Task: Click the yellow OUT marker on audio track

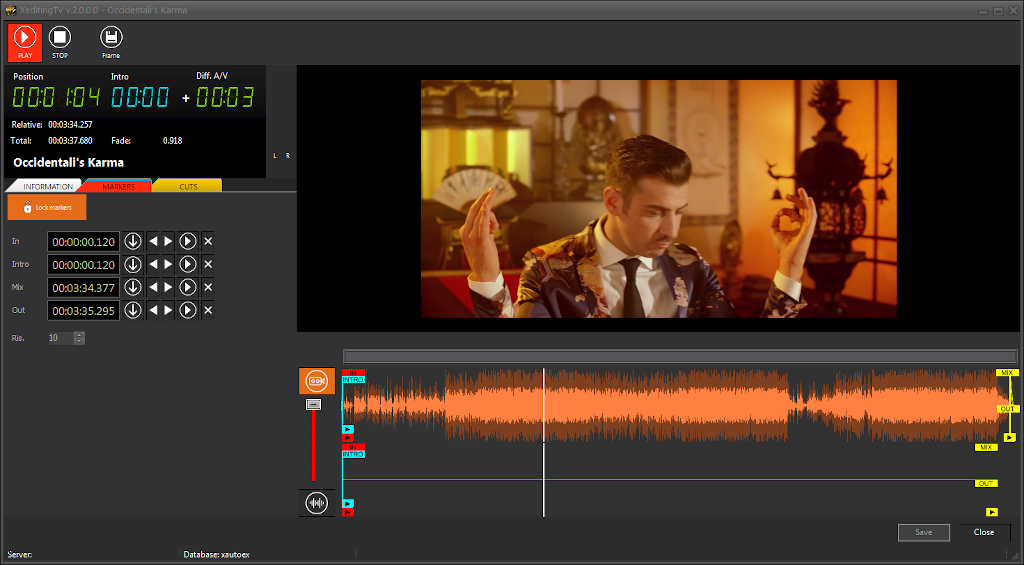Action: click(986, 483)
